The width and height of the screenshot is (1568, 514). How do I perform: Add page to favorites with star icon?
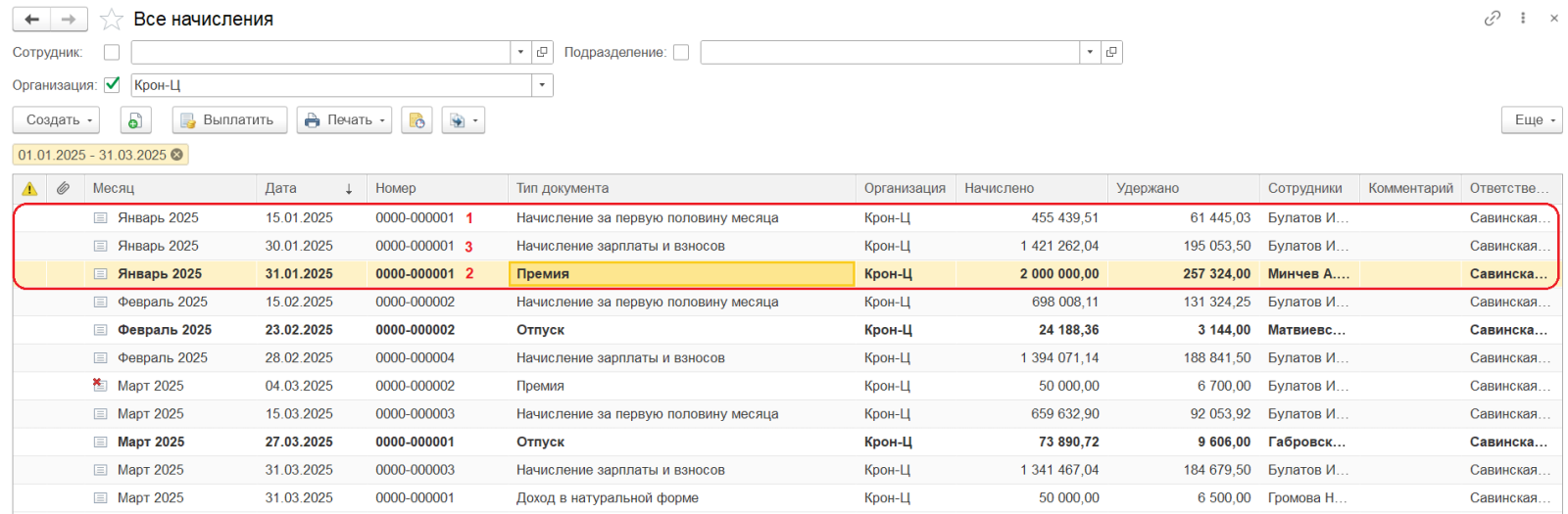[112, 20]
